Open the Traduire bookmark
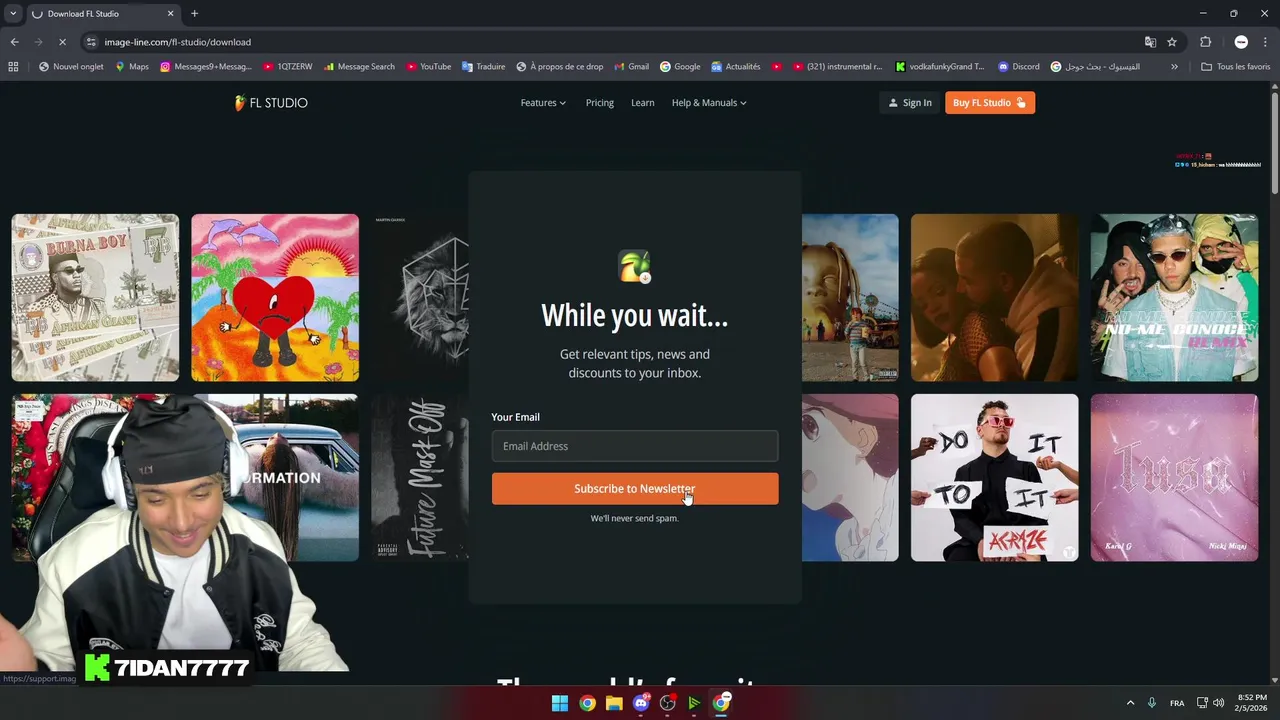 point(483,67)
